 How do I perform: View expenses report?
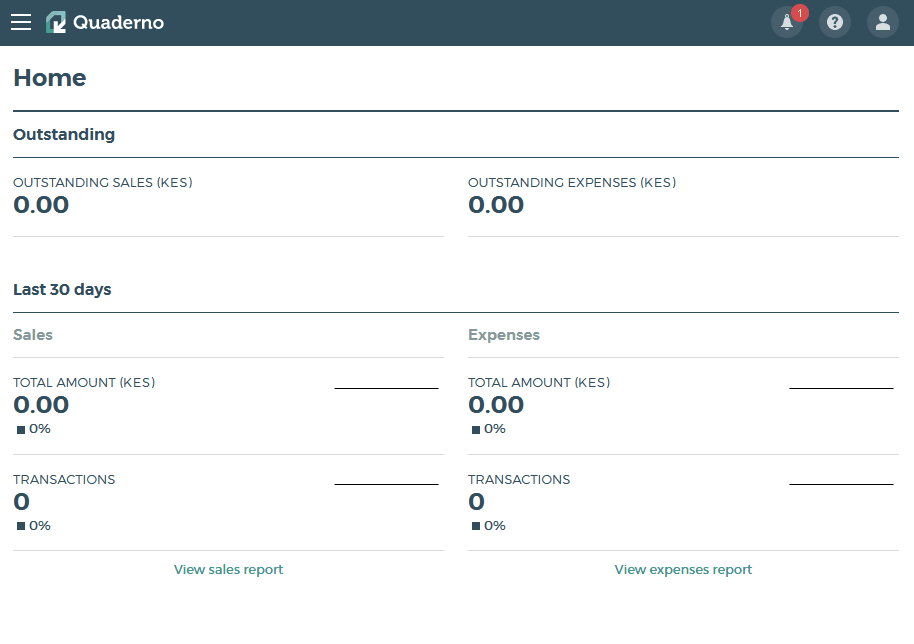(682, 569)
